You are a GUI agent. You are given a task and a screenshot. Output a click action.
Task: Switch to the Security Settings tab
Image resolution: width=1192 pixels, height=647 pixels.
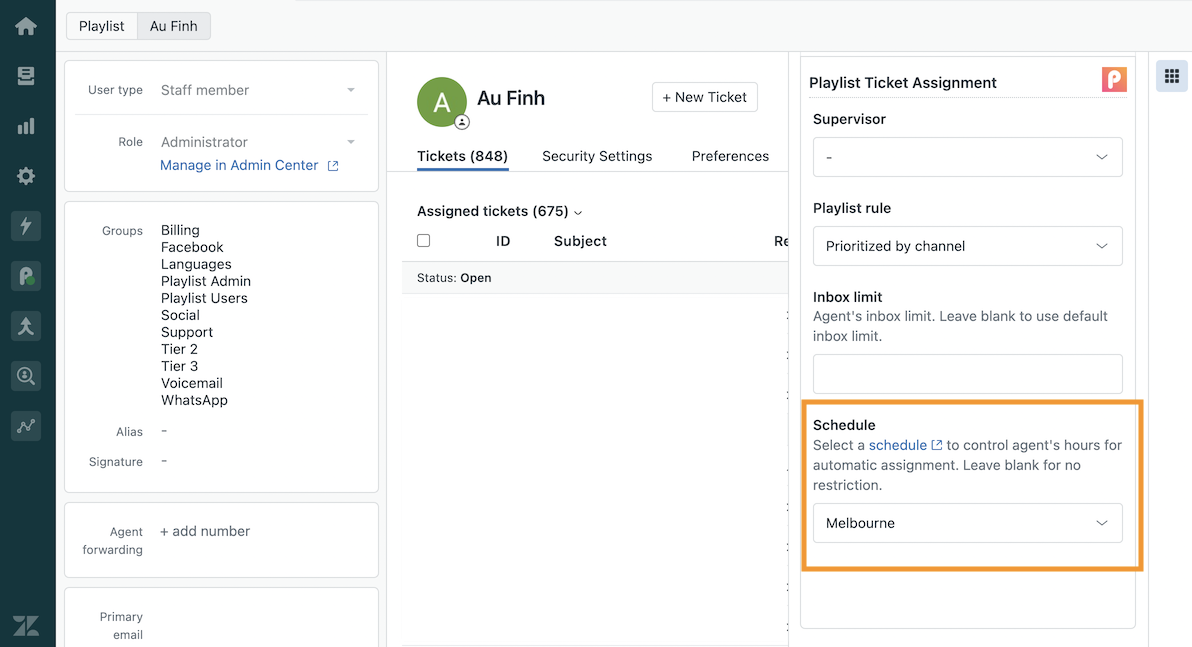[x=597, y=156]
